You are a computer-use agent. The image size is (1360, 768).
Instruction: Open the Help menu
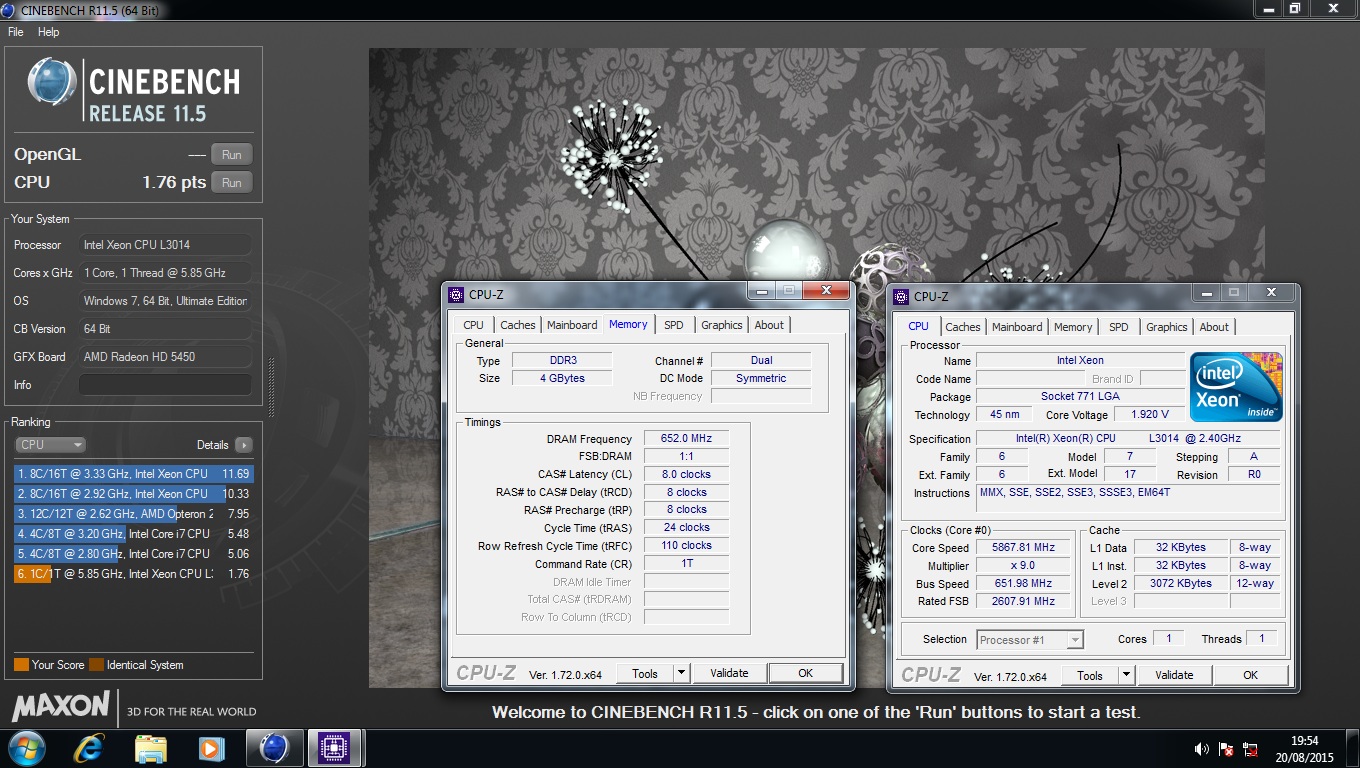tap(49, 32)
